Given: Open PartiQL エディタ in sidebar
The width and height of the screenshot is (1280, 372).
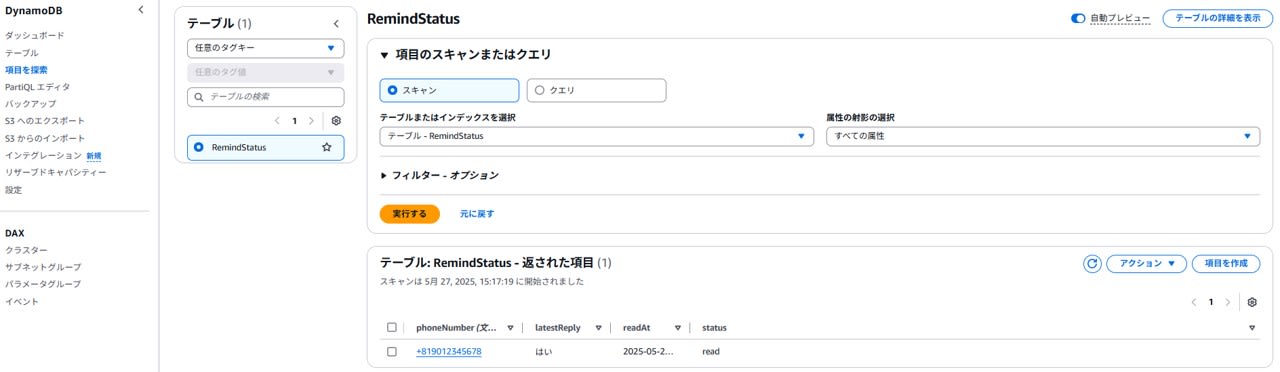Looking at the screenshot, I should tap(37, 87).
